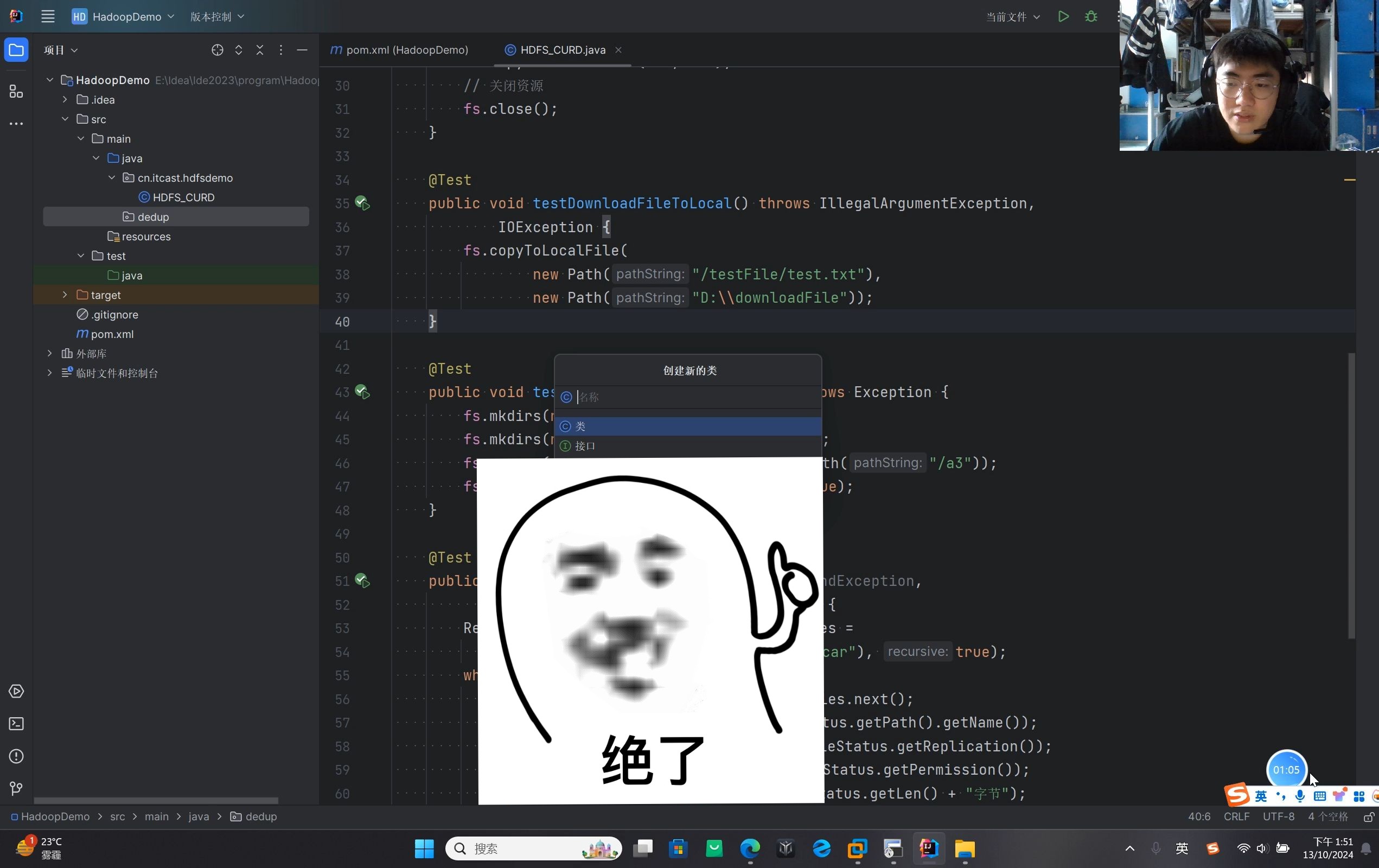The height and width of the screenshot is (868, 1379).
Task: Click HadoopDemo breadcrumb in status bar
Action: click(50, 816)
